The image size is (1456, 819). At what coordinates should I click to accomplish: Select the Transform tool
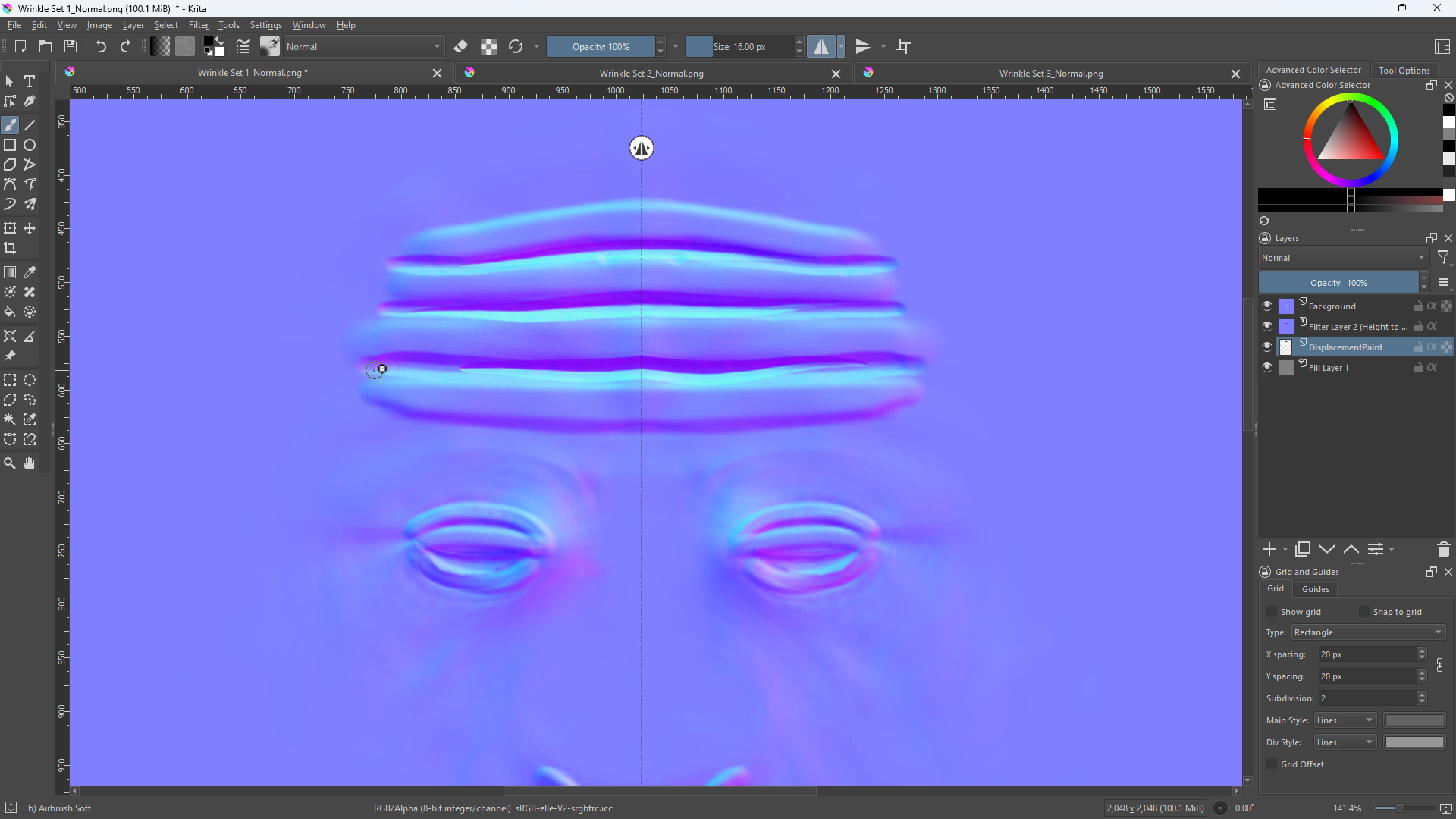(10, 228)
